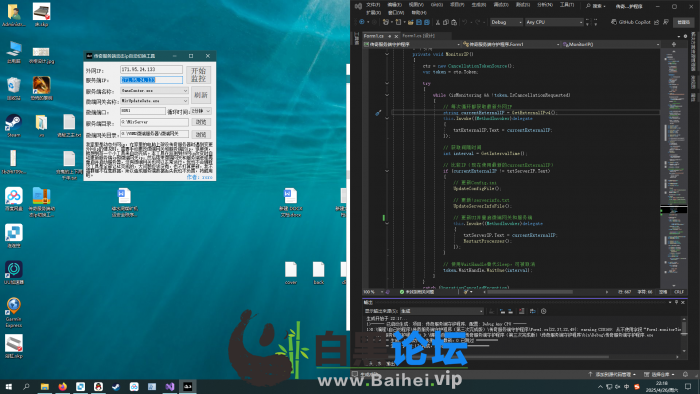
Task: Open Git menu in Visual Studio
Action: 437,5
